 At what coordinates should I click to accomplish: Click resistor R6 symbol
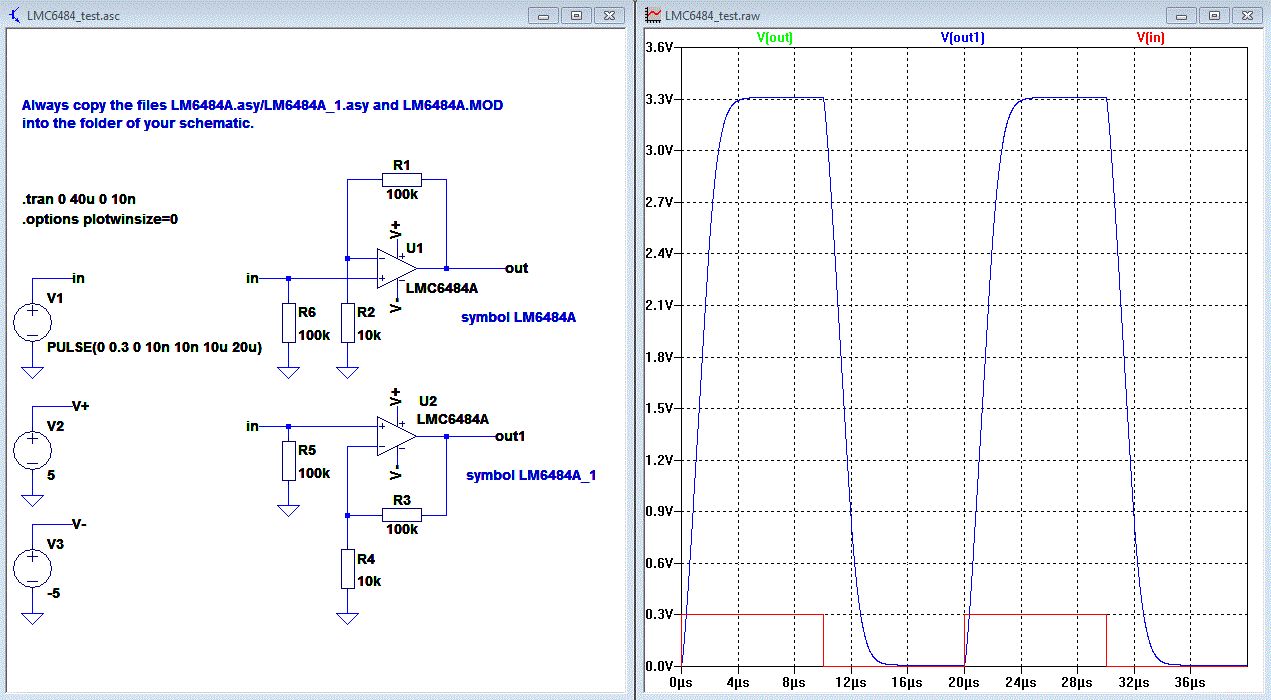click(288, 324)
